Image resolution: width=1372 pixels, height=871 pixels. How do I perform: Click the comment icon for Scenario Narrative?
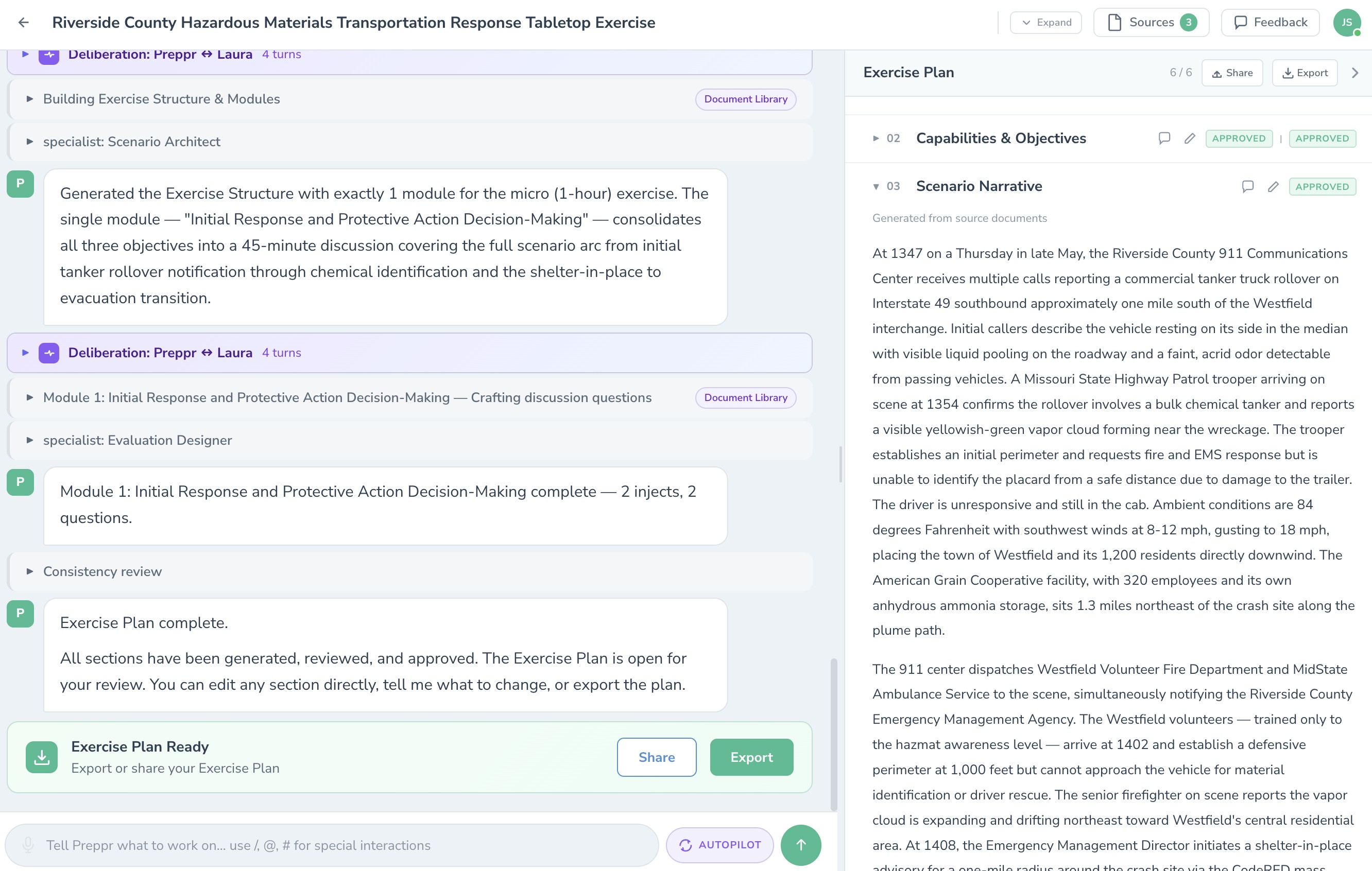pos(1247,186)
